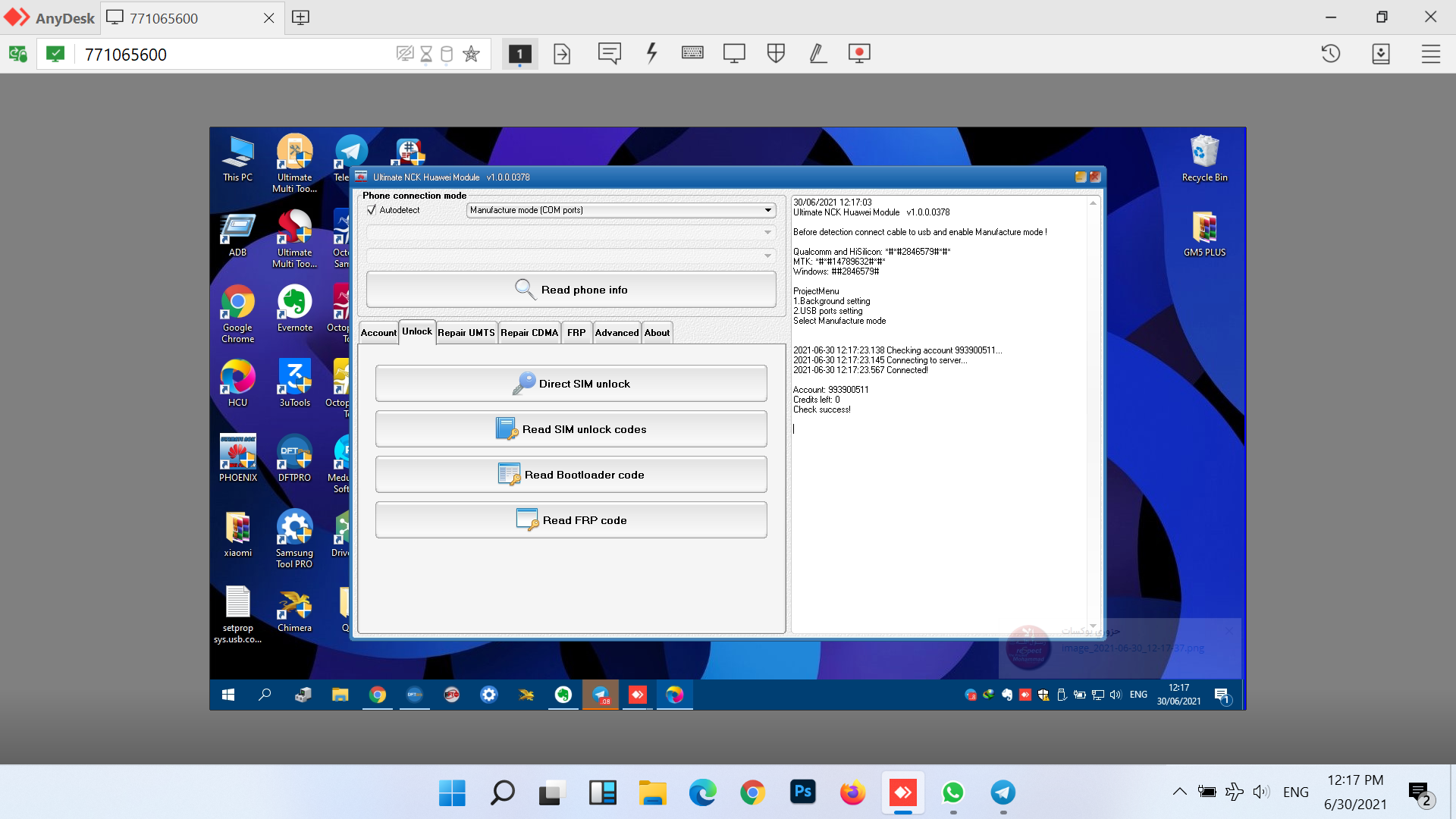
Task: Open remote Windows Start button
Action: pos(228,695)
